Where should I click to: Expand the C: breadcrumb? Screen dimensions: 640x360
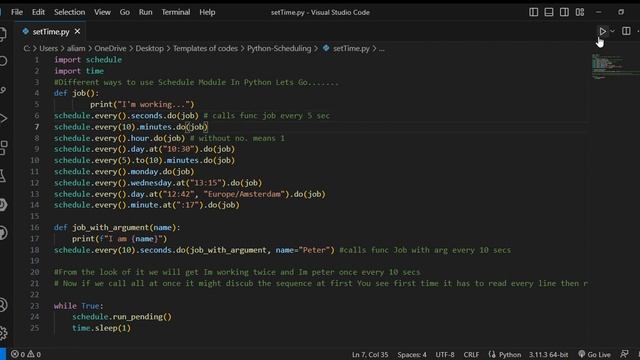pos(27,49)
